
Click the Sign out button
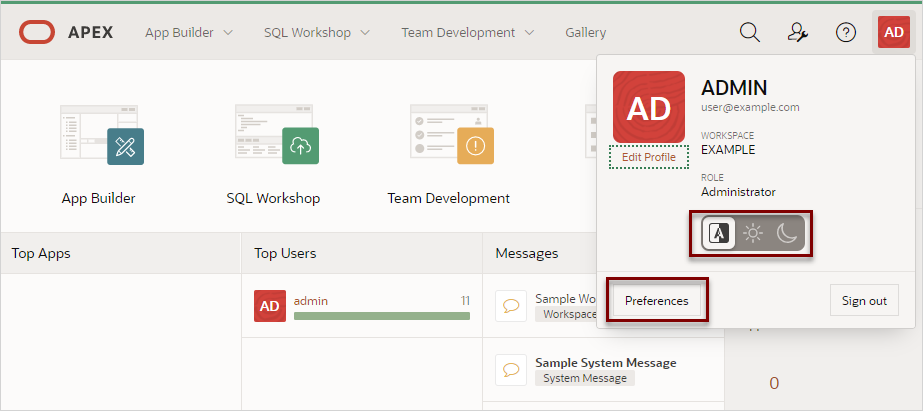click(864, 301)
